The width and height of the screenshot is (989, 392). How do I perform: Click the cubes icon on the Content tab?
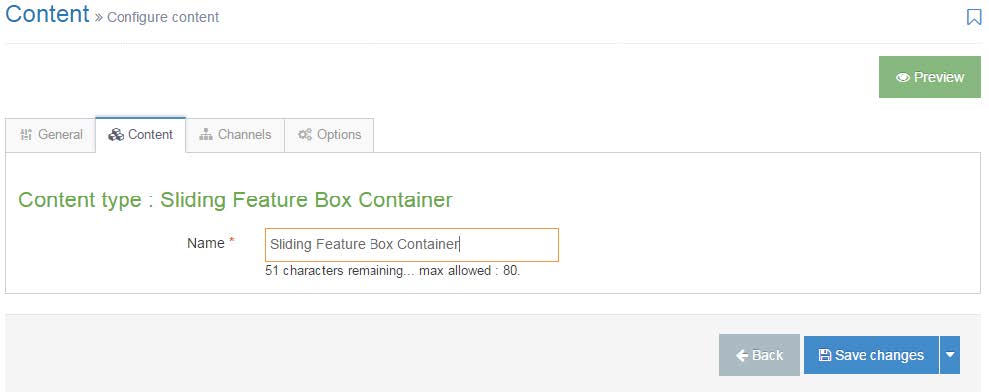point(115,134)
